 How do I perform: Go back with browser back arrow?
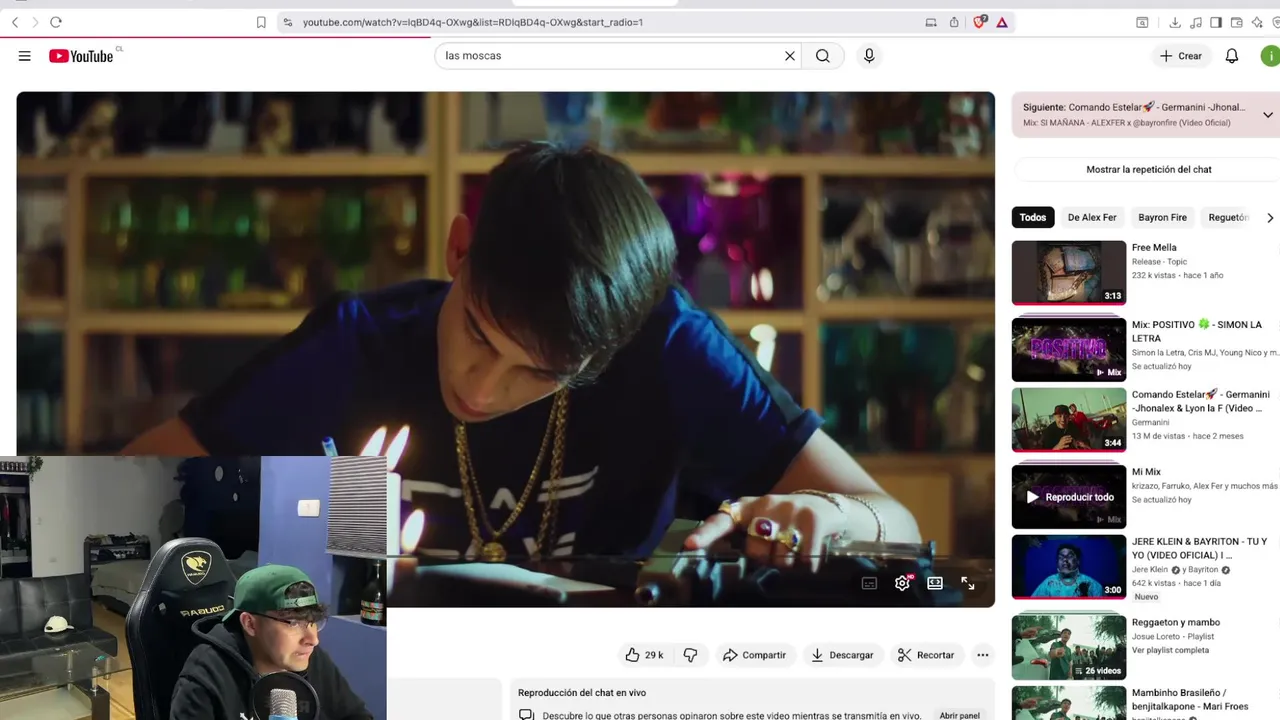[15, 22]
